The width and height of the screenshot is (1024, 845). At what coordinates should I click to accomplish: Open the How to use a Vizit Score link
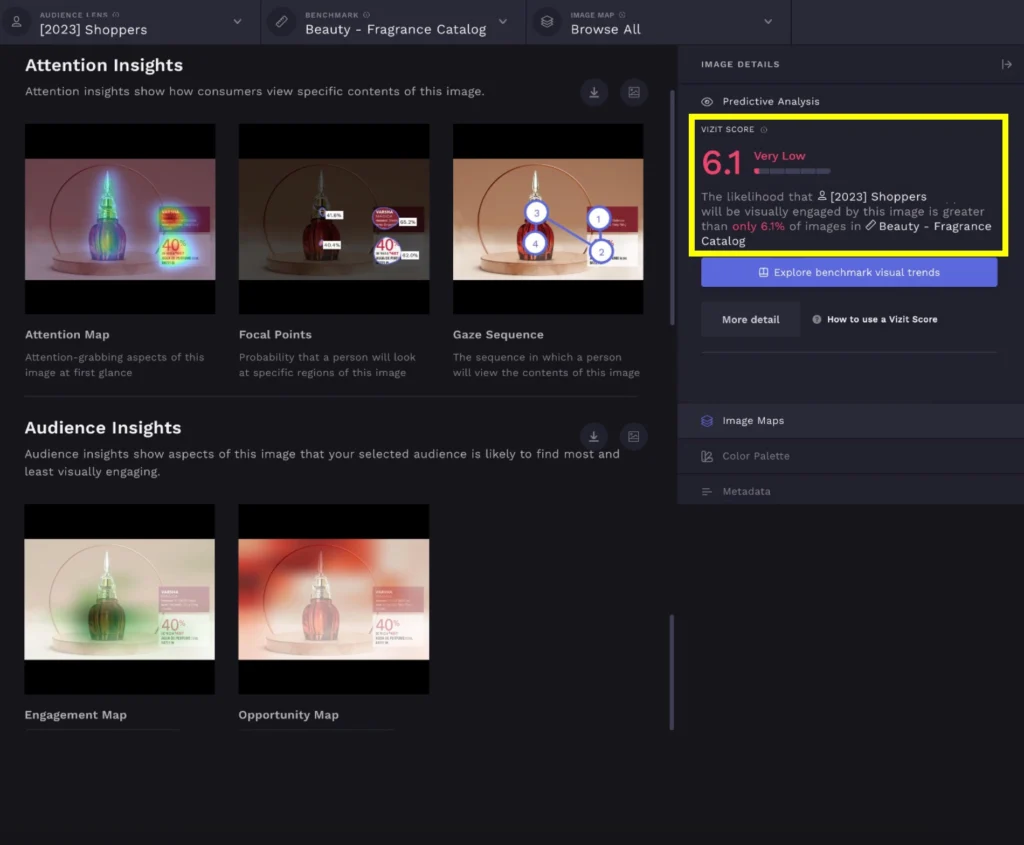point(881,320)
